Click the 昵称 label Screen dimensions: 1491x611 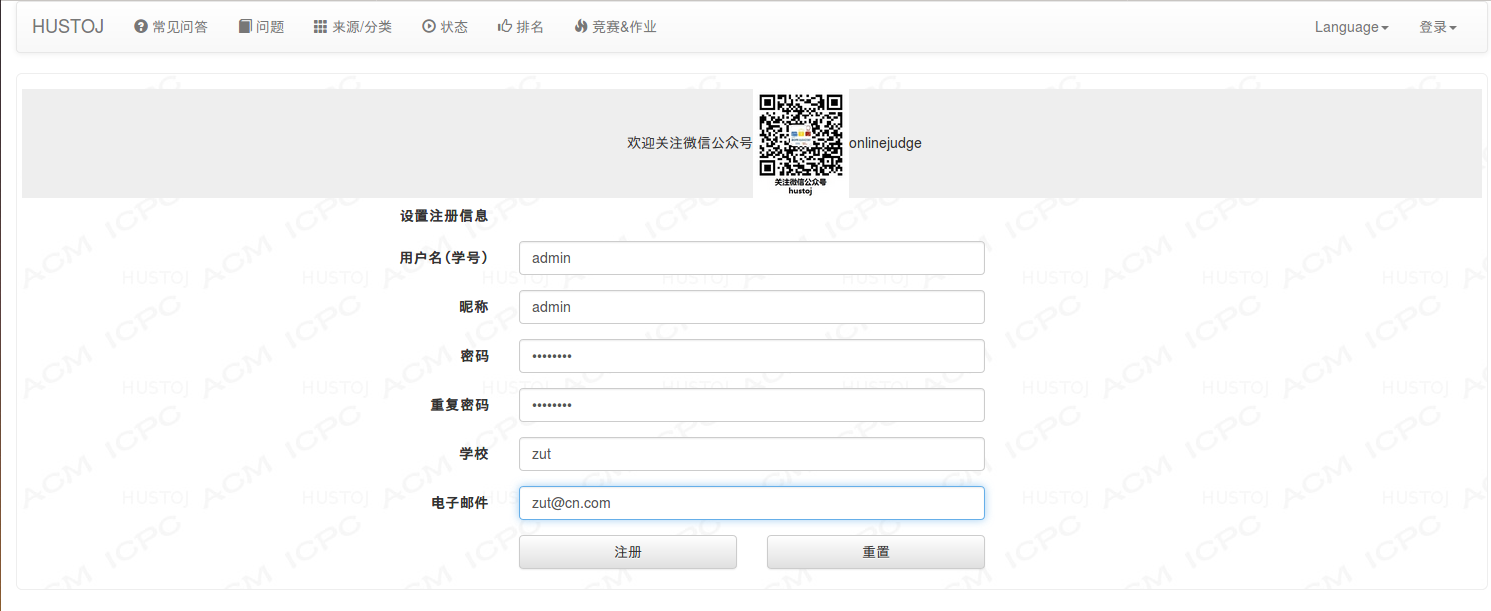(474, 307)
